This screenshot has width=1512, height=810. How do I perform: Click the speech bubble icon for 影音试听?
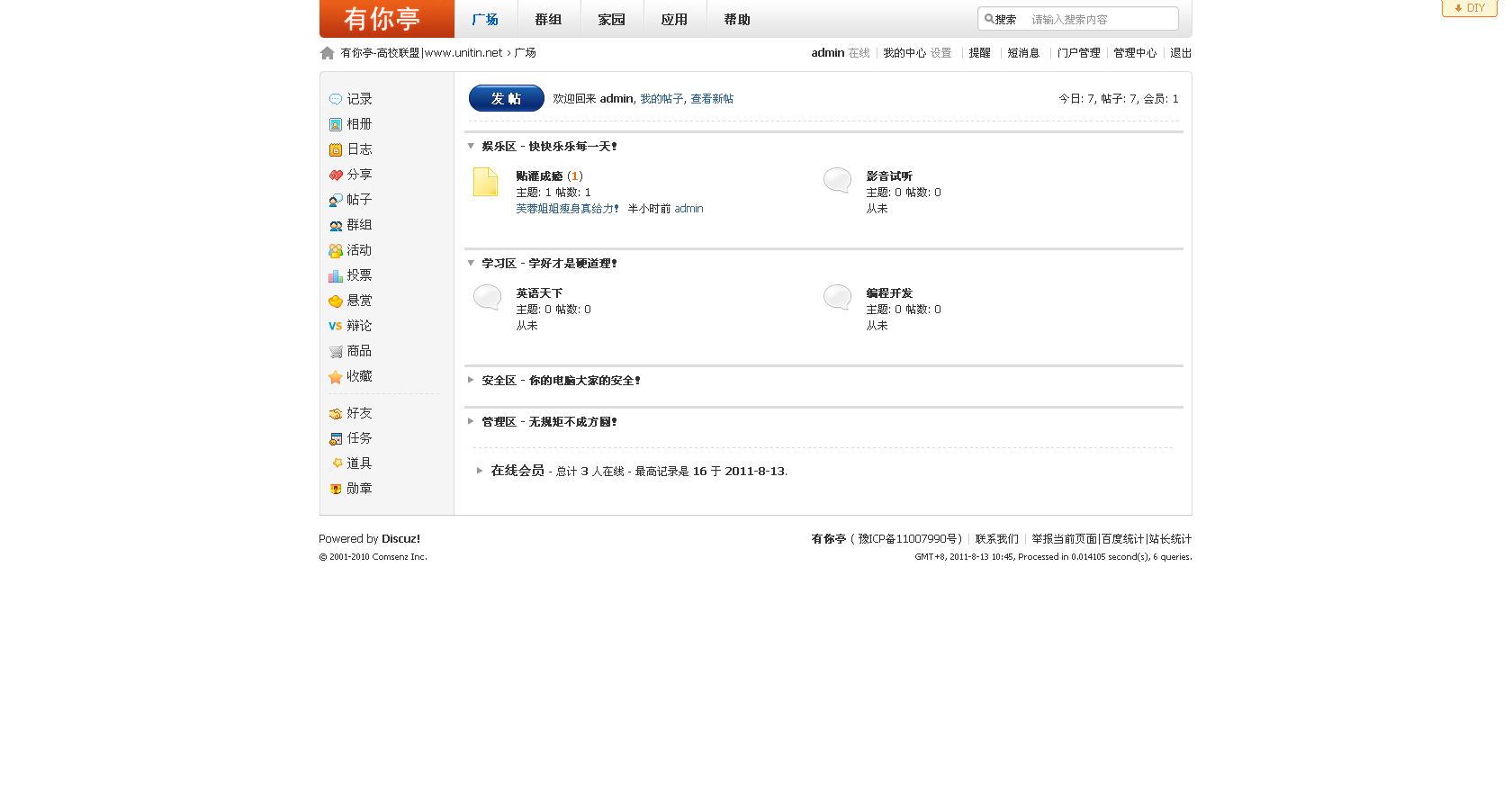coord(837,180)
